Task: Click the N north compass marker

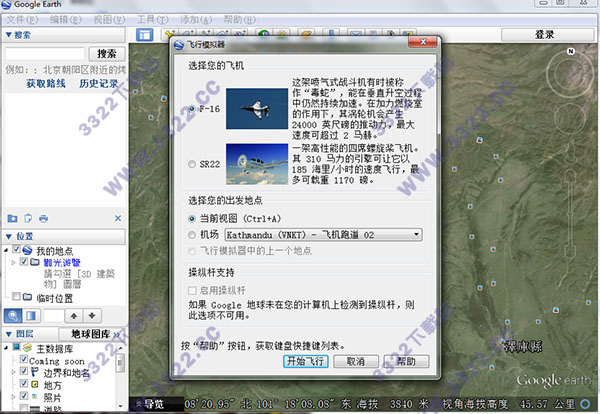Action: 571,51
